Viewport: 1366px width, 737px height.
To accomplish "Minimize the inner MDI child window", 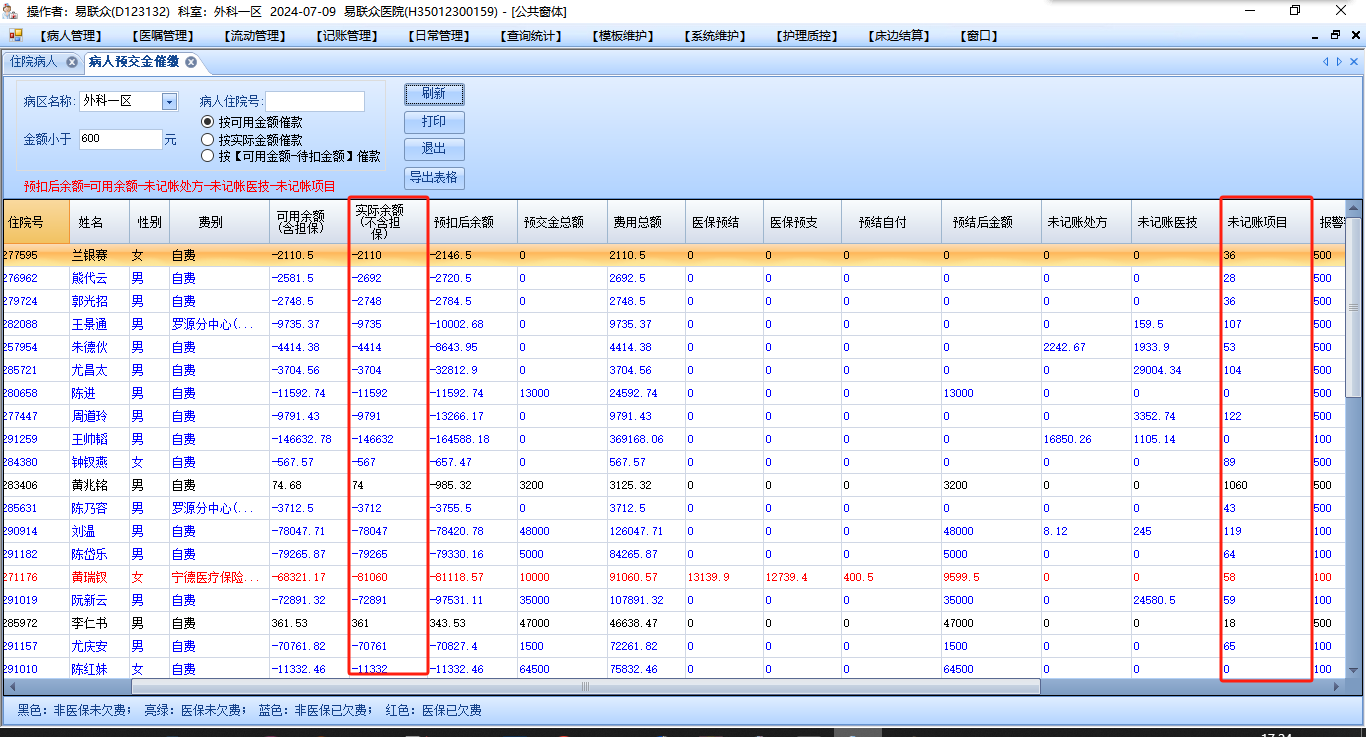I will (1316, 35).
